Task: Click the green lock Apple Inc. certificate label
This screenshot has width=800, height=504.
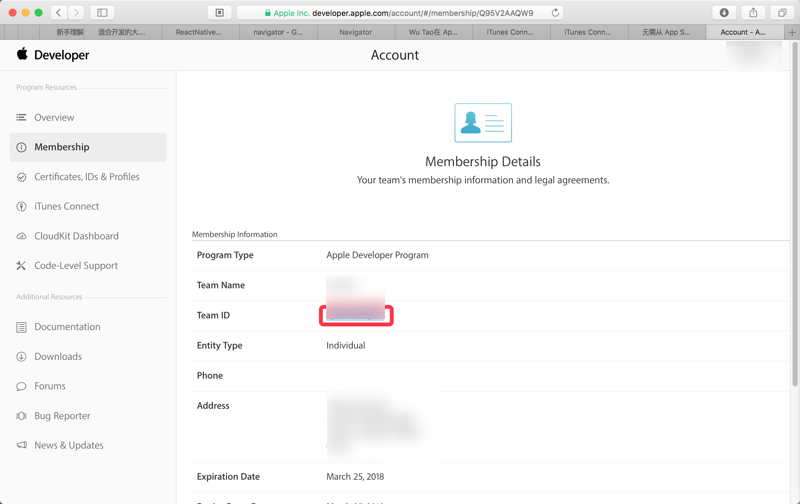Action: [287, 13]
